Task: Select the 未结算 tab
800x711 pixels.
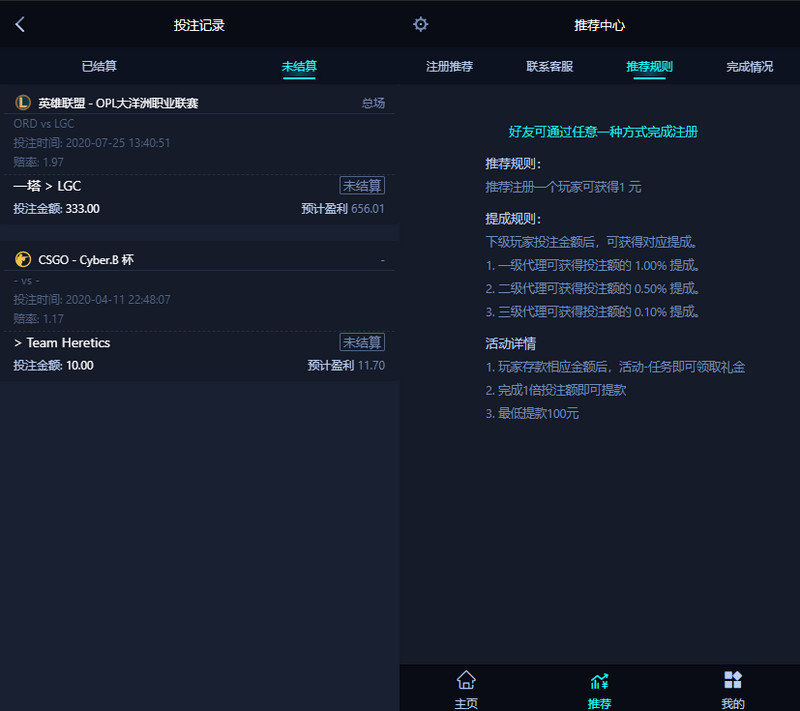Action: point(299,66)
